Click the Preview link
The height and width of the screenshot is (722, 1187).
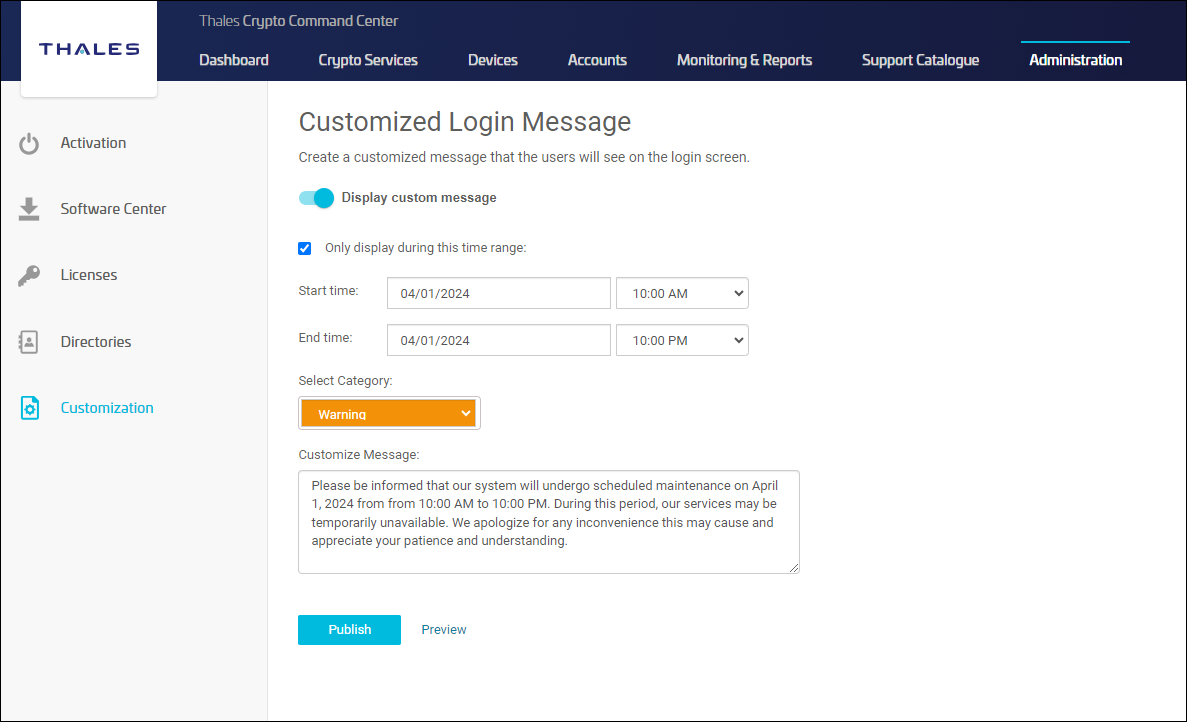[x=444, y=630]
